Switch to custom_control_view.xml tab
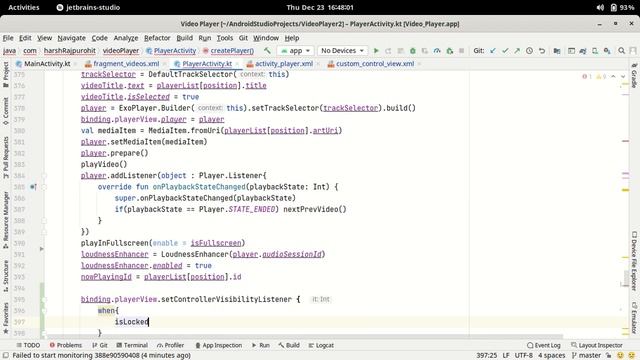Image resolution: width=640 pixels, height=360 pixels. click(371, 64)
